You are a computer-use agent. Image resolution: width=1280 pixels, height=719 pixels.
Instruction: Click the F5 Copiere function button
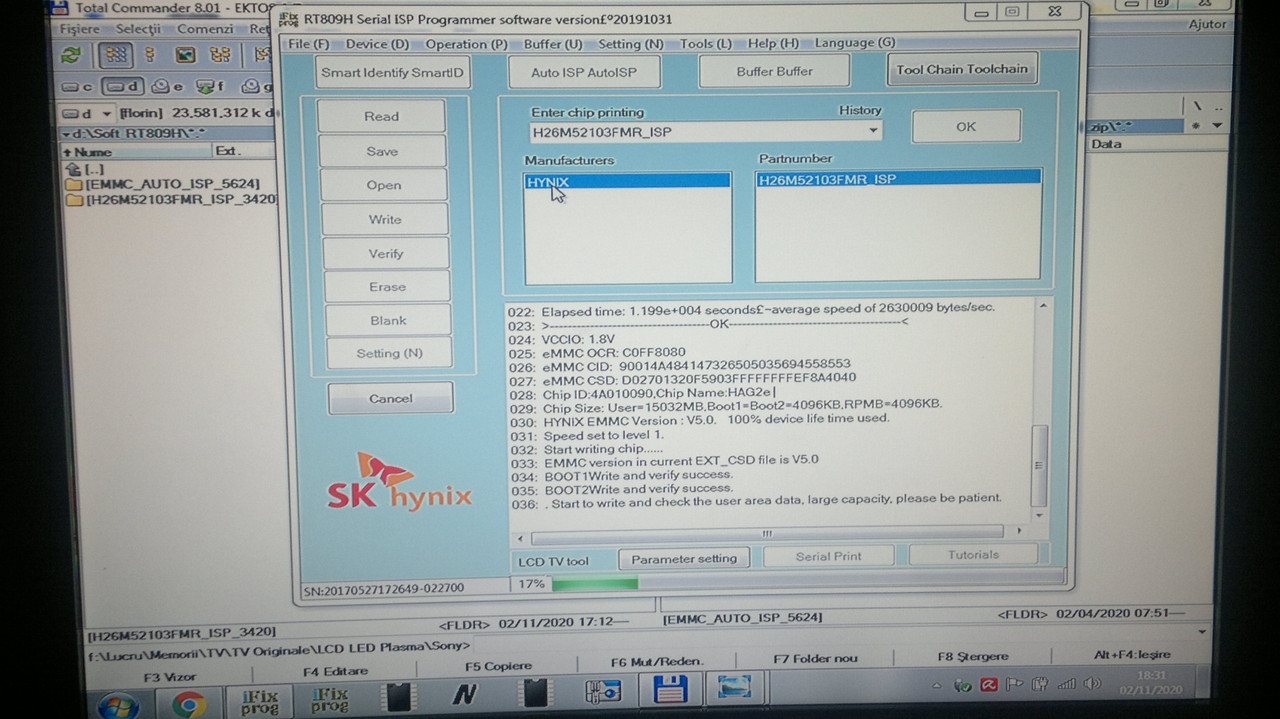[x=498, y=666]
